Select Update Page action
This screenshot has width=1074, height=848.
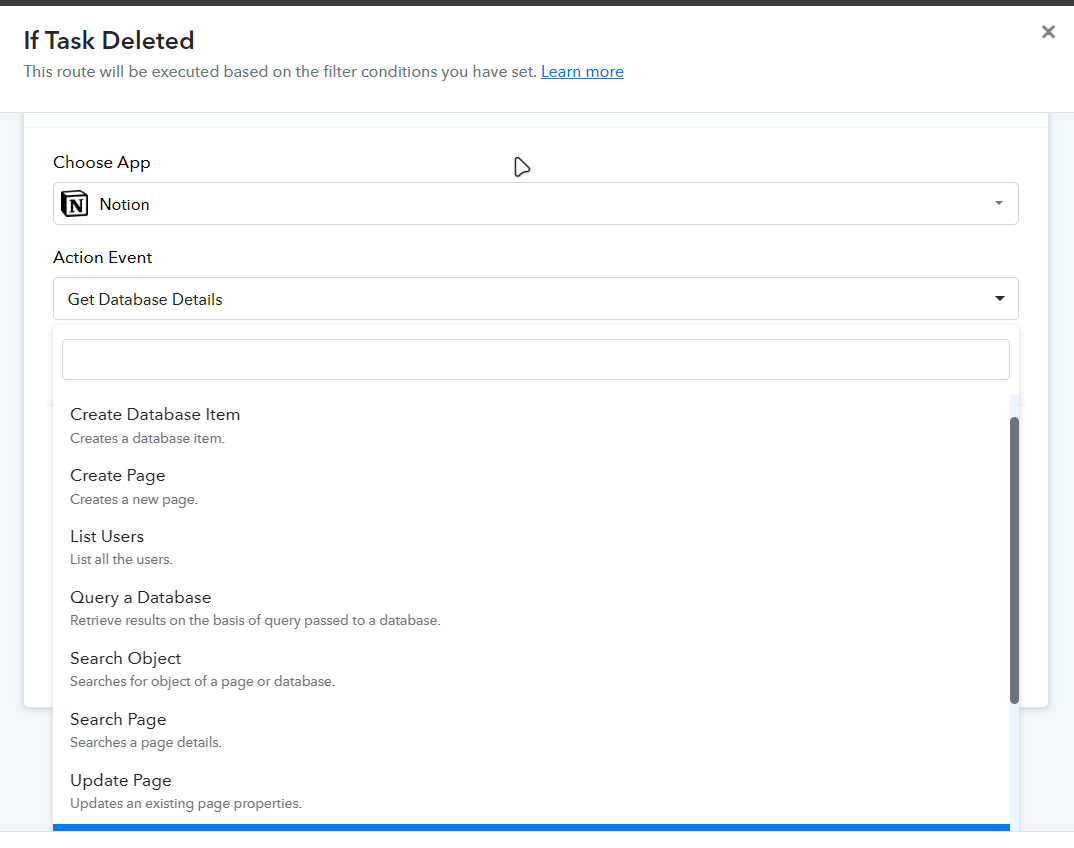[531, 791]
